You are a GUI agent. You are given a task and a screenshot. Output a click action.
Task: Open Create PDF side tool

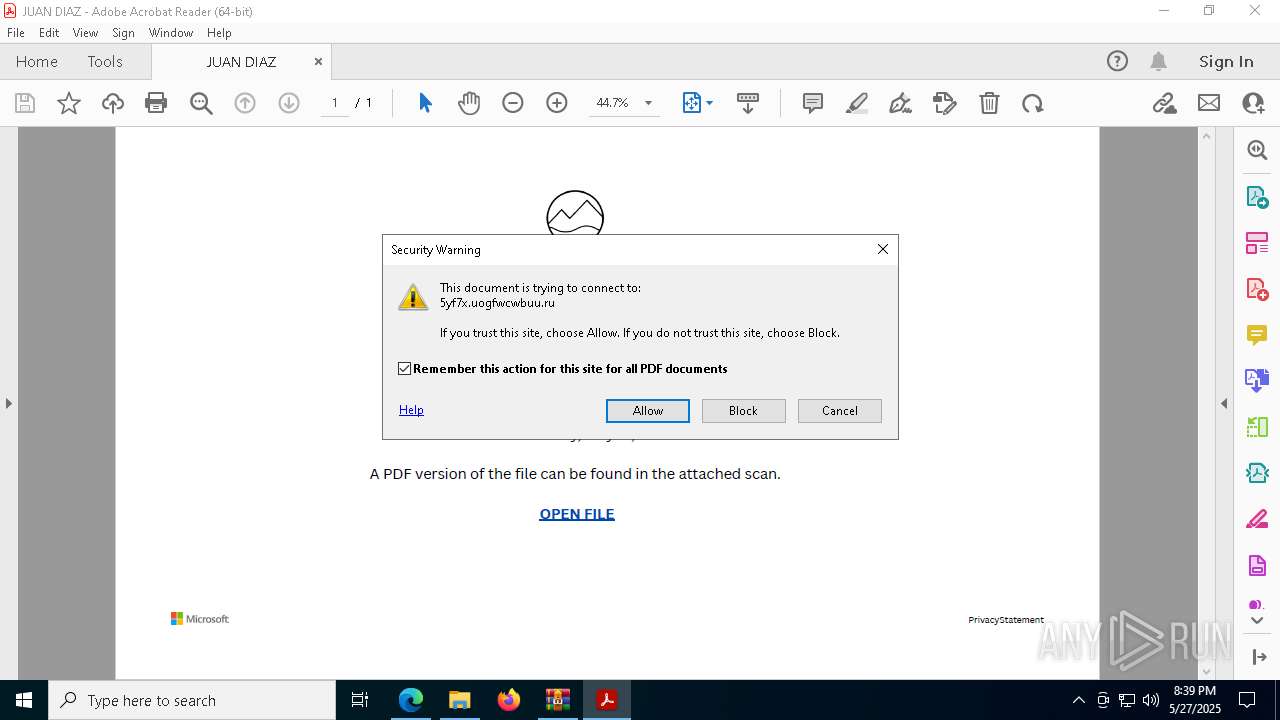1257,289
